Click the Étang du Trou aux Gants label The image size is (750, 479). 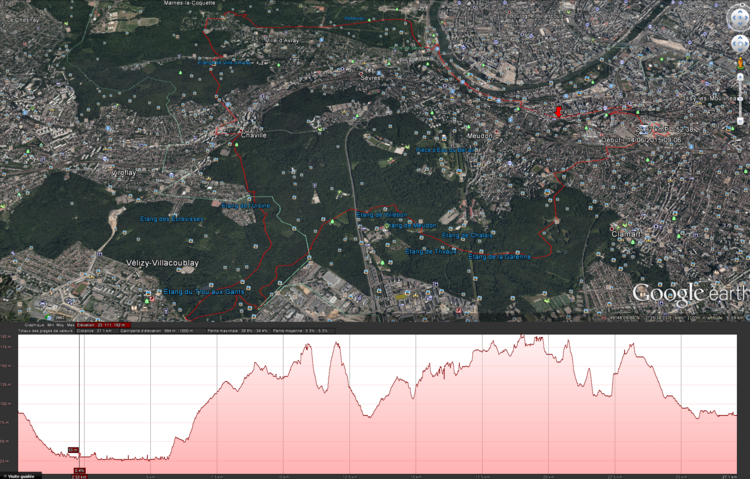coord(204,291)
